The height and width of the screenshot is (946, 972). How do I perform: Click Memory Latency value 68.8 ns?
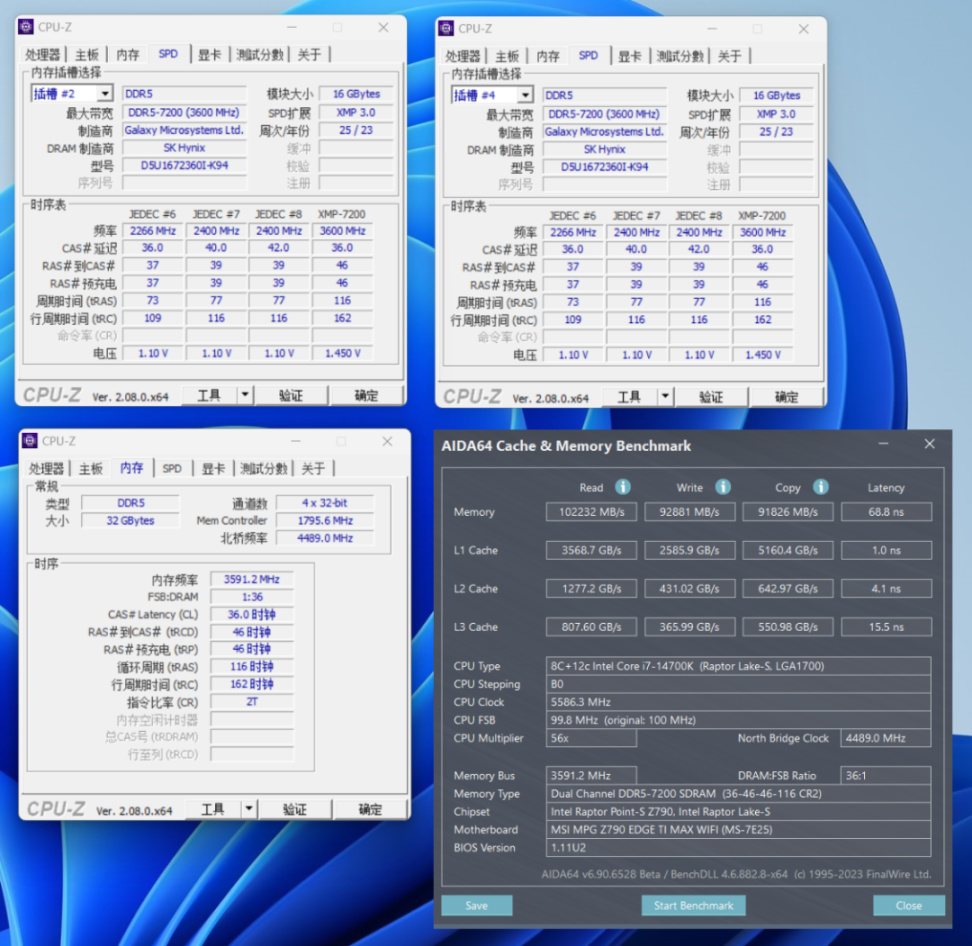[x=886, y=512]
